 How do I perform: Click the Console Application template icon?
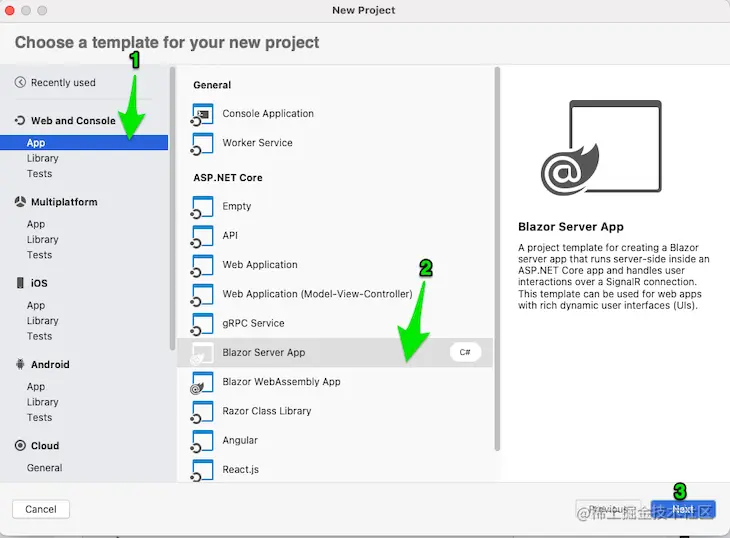(203, 114)
